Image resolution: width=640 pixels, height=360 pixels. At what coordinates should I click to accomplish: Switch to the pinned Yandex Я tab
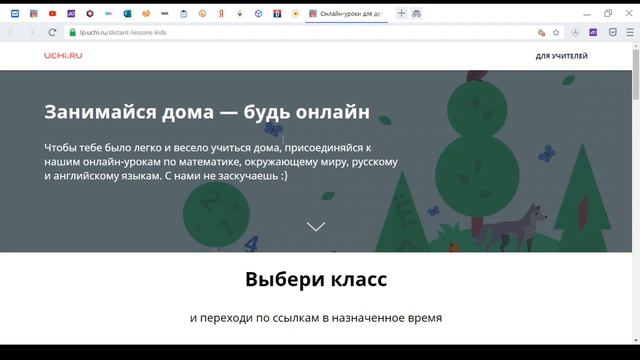coord(221,13)
